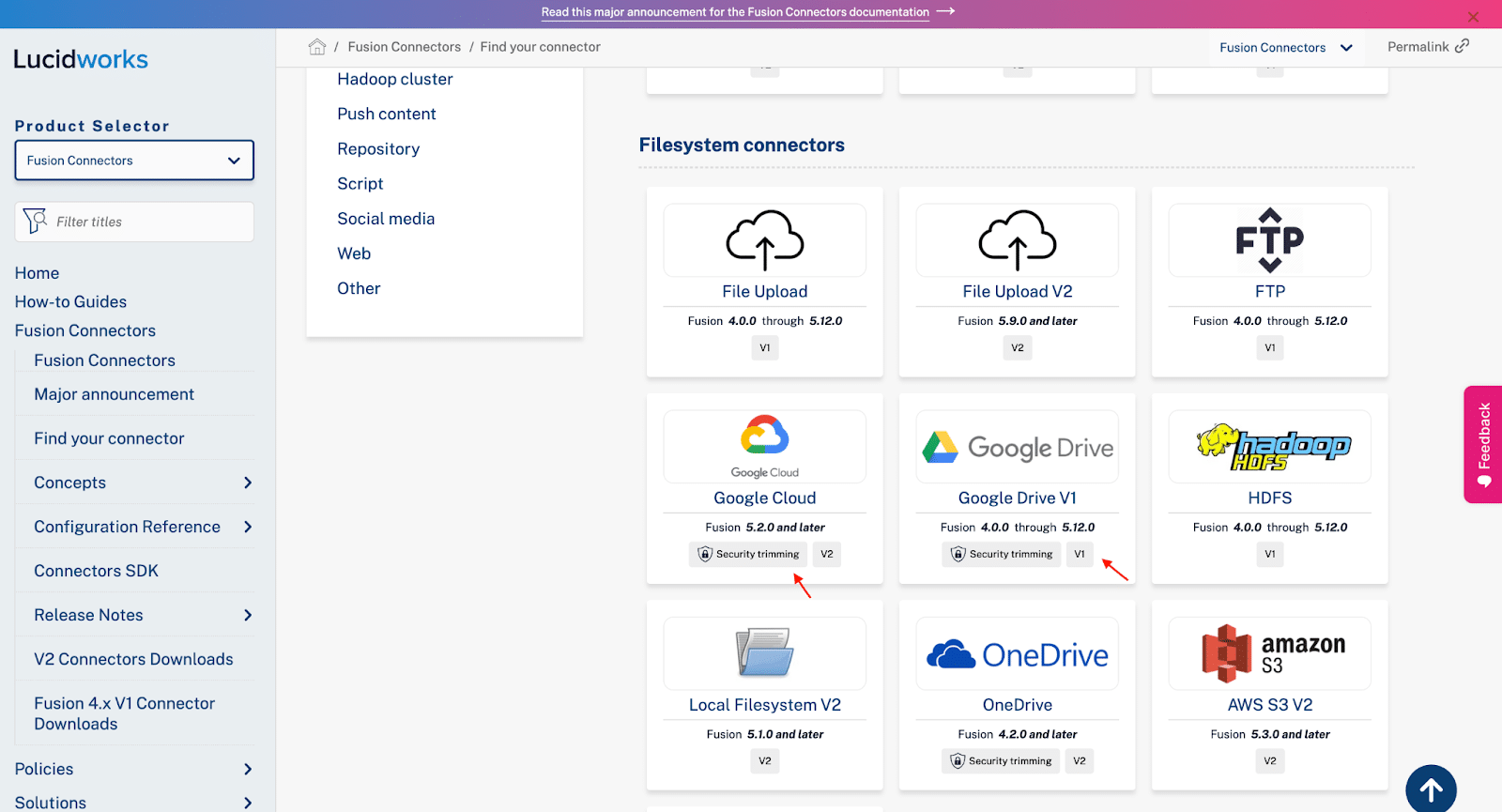Click the File Upload cloud icon
The width and height of the screenshot is (1502, 812).
765,240
